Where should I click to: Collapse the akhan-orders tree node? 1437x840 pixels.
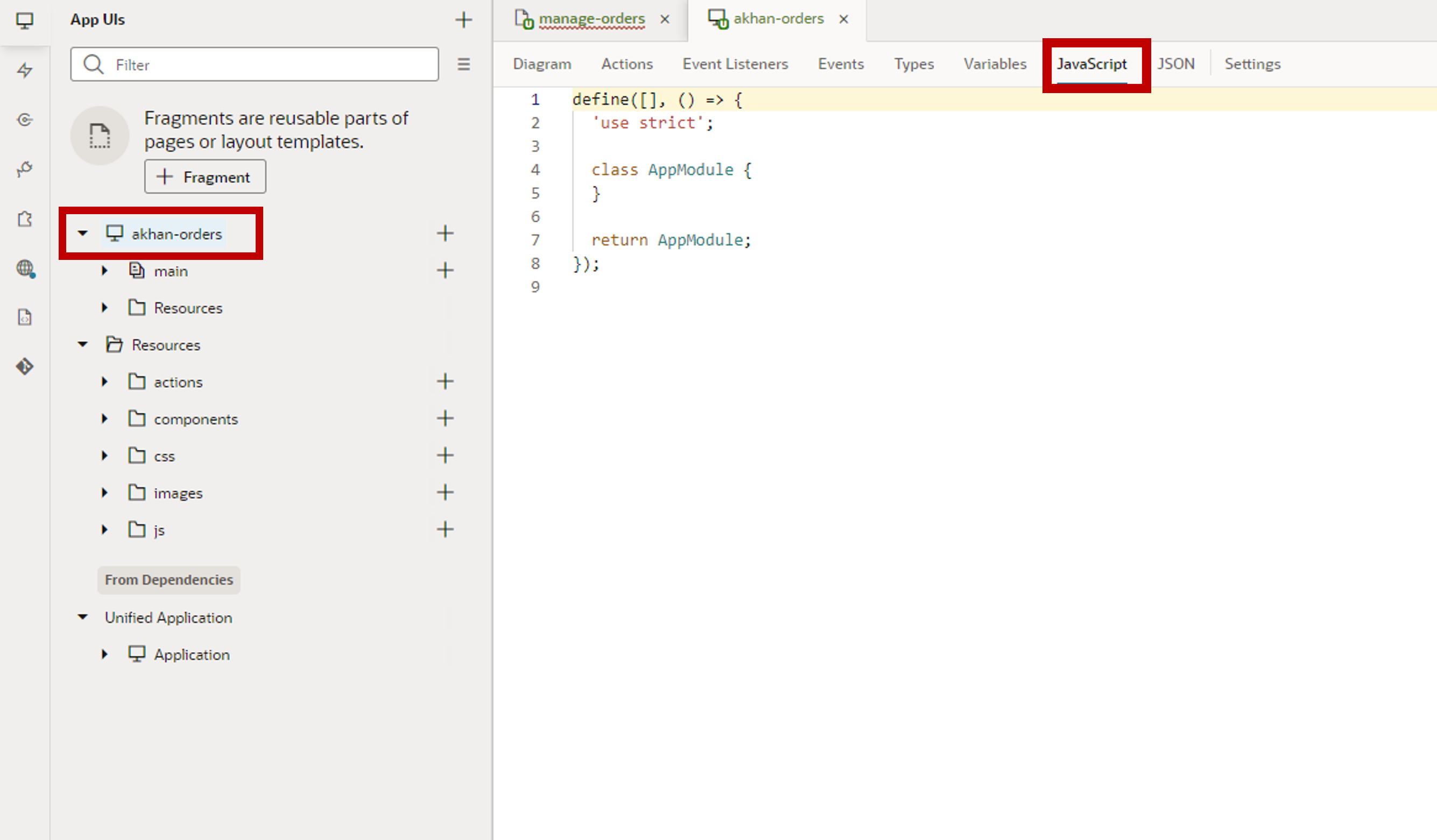(x=83, y=233)
